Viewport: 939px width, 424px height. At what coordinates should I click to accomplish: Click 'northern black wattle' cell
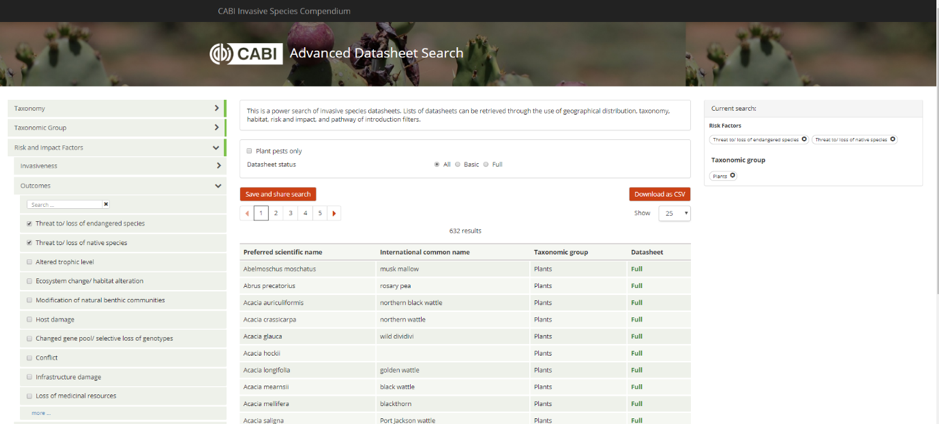pyautogui.click(x=411, y=302)
